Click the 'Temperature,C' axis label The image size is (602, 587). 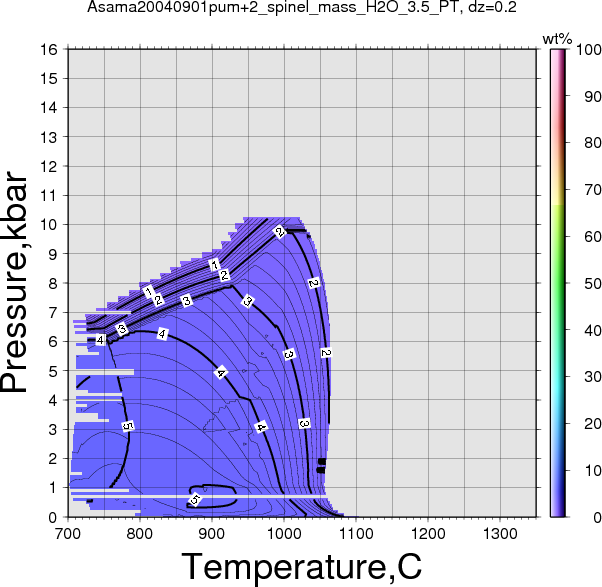(301, 567)
